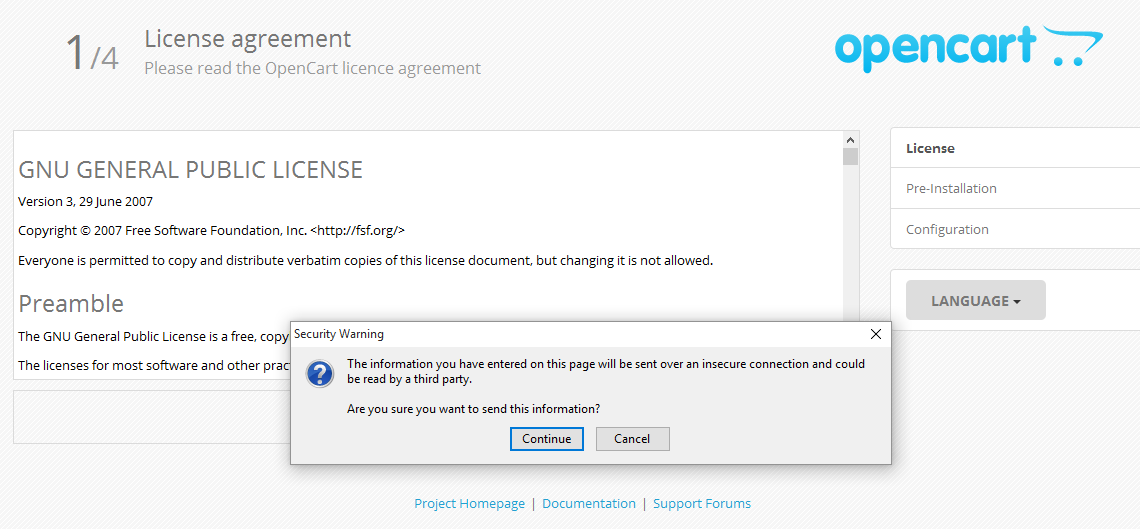Viewport: 1140px width, 529px height.
Task: Click the license scrollbar up arrow
Action: coord(850,139)
